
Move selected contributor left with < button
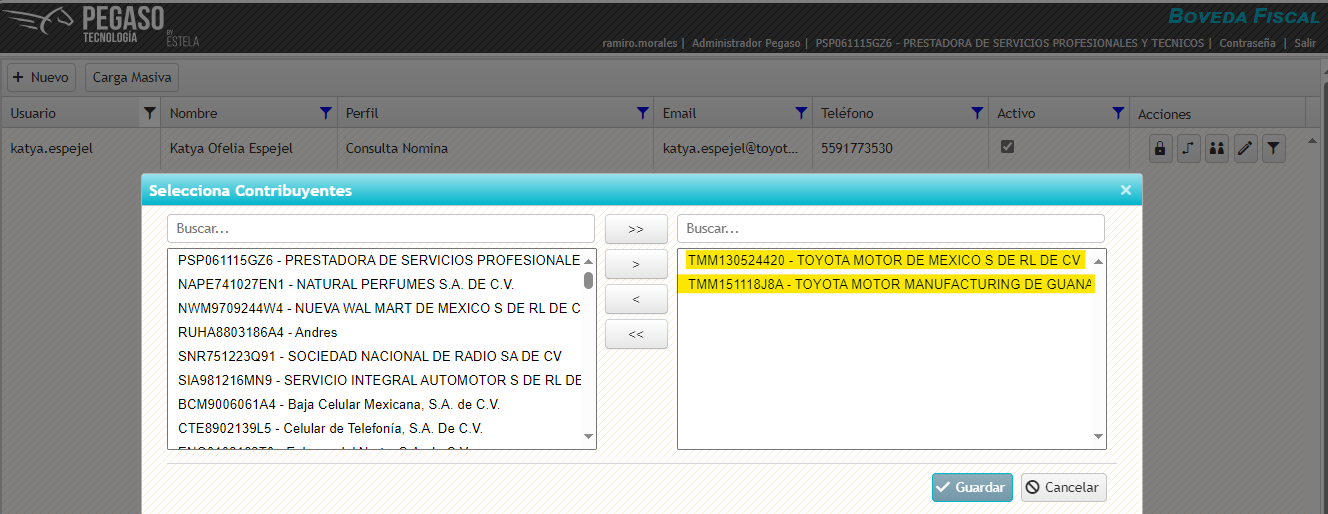[636, 299]
